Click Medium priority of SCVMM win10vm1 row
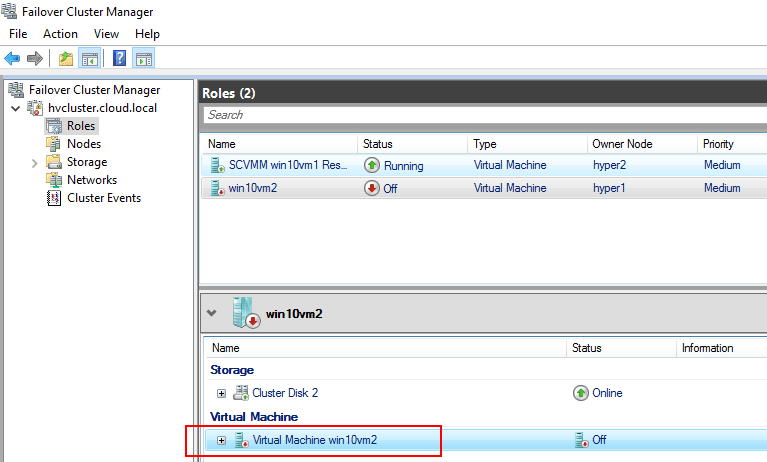The image size is (767, 462). [x=722, y=165]
